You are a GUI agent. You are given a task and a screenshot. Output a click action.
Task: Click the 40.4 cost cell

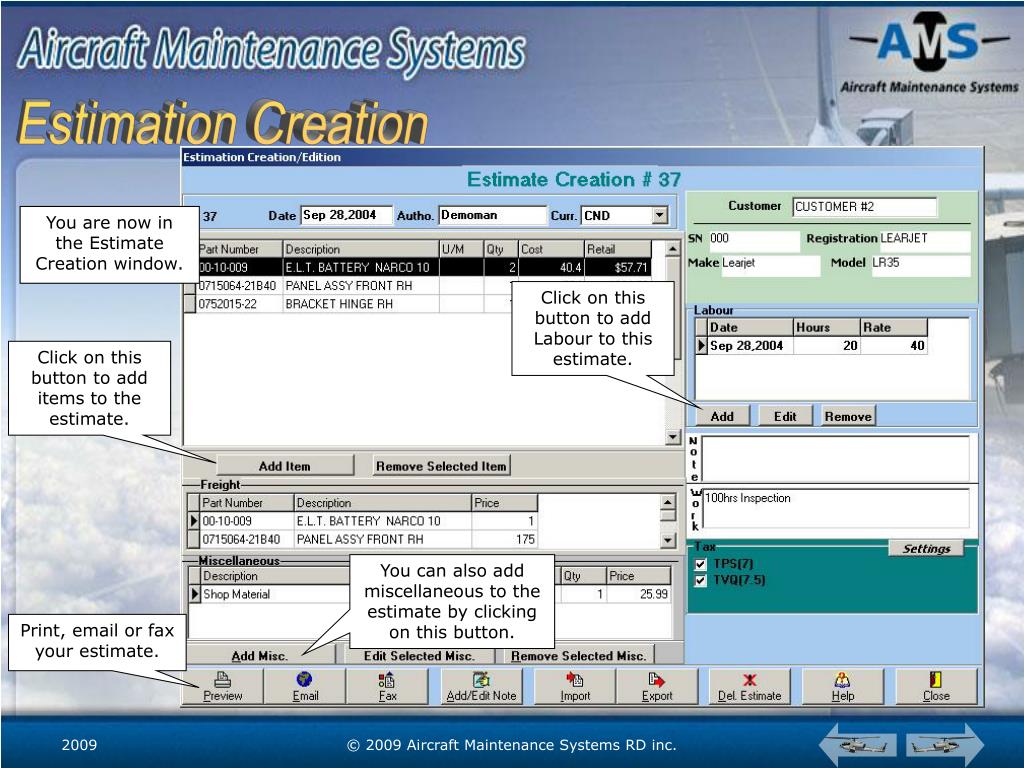(551, 267)
